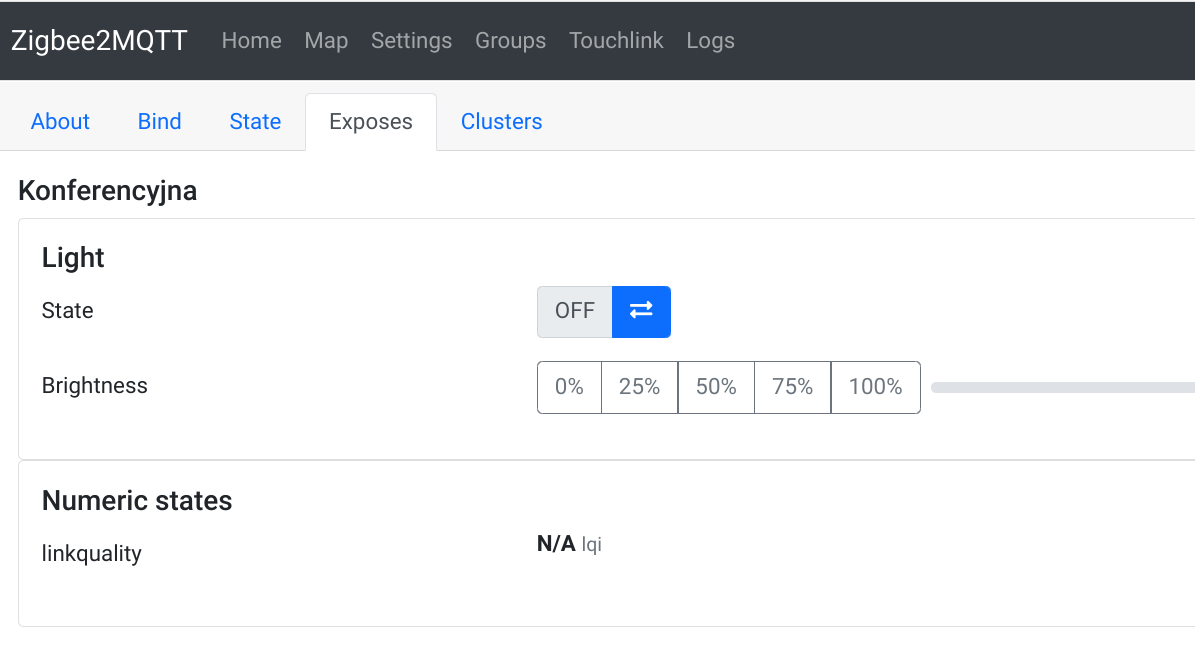Set brightness to 75%

[x=792, y=387]
